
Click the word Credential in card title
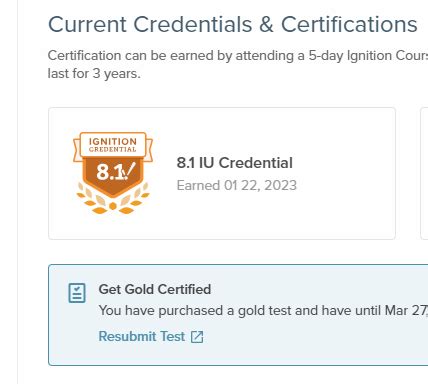pyautogui.click(x=256, y=163)
